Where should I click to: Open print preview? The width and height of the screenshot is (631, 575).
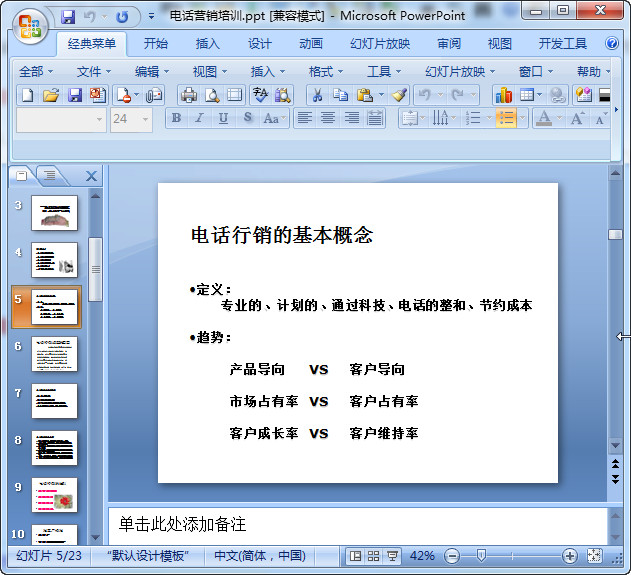[x=212, y=95]
